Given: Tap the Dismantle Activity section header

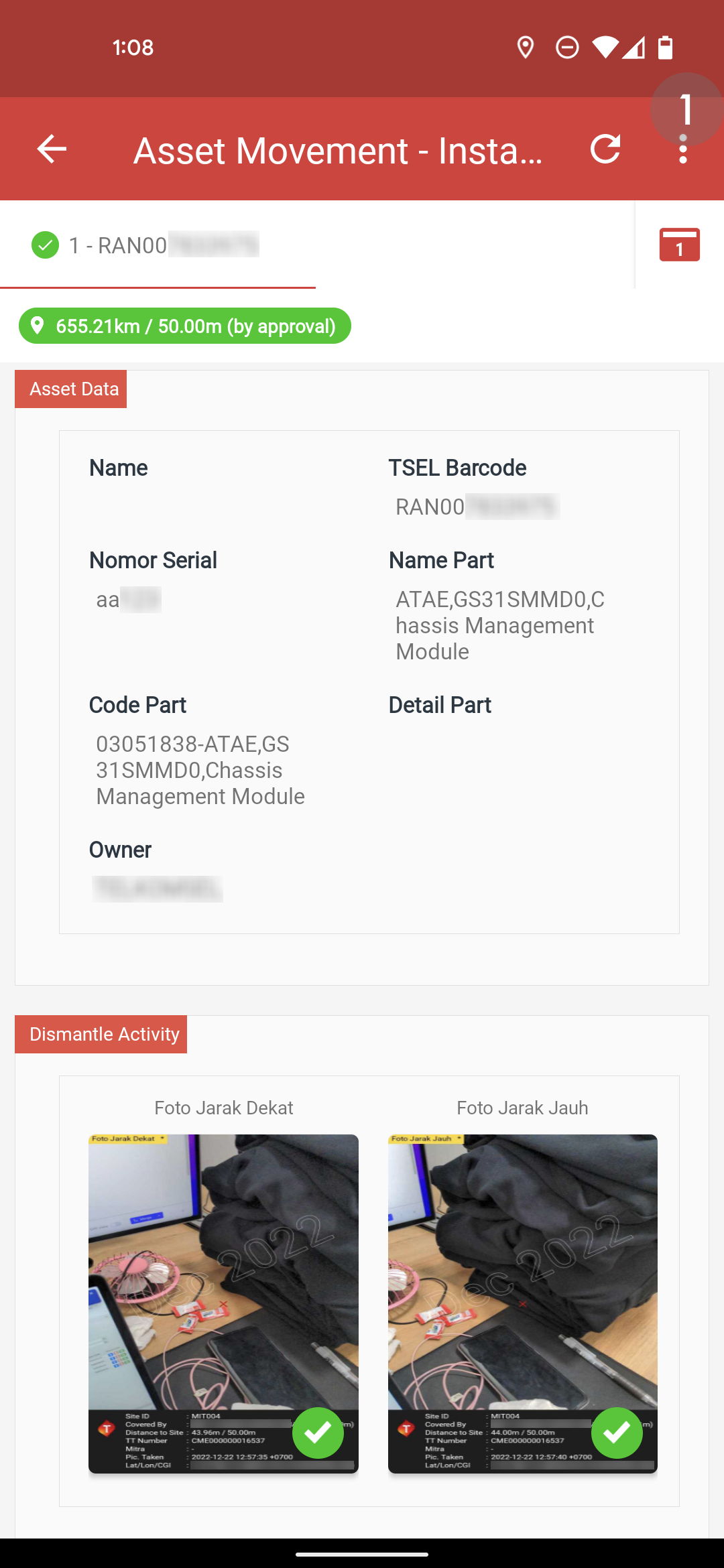Looking at the screenshot, I should [101, 1034].
